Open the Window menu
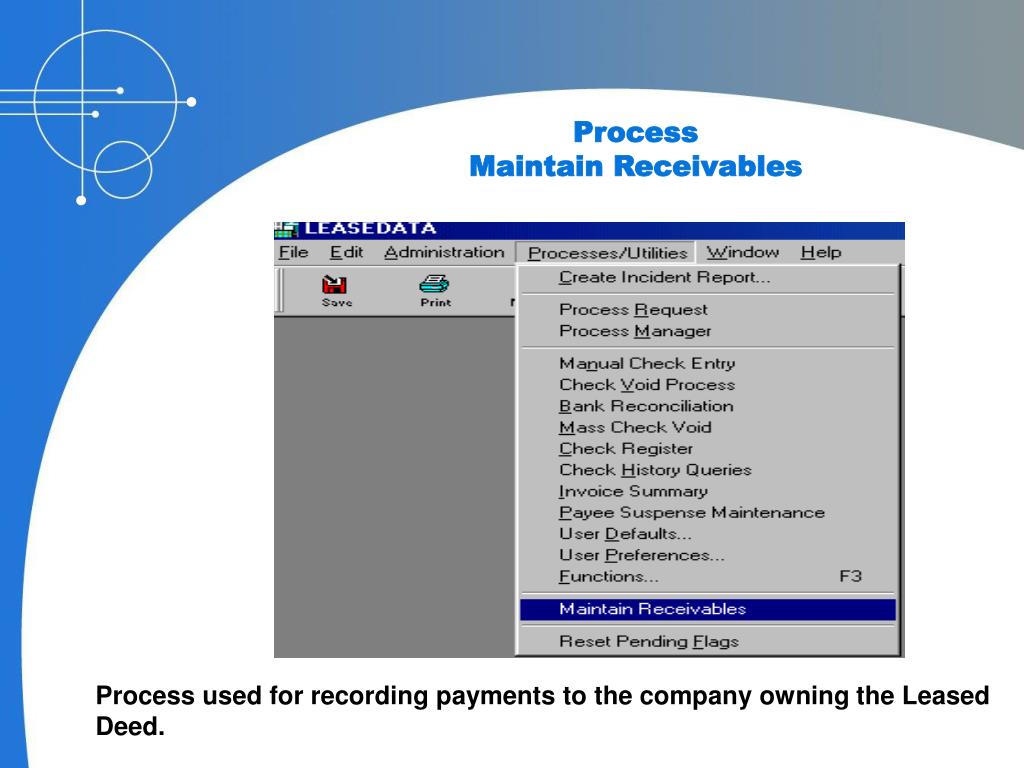Viewport: 1024px width, 768px height. (743, 253)
